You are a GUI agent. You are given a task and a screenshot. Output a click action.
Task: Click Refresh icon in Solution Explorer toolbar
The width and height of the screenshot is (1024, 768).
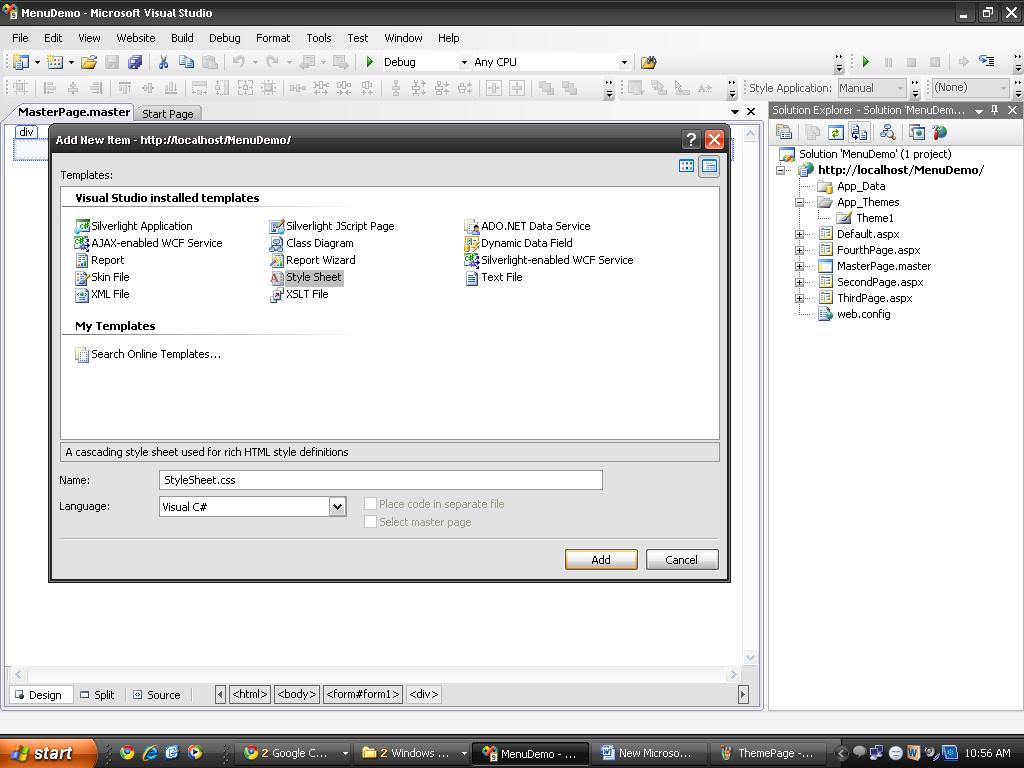click(835, 133)
